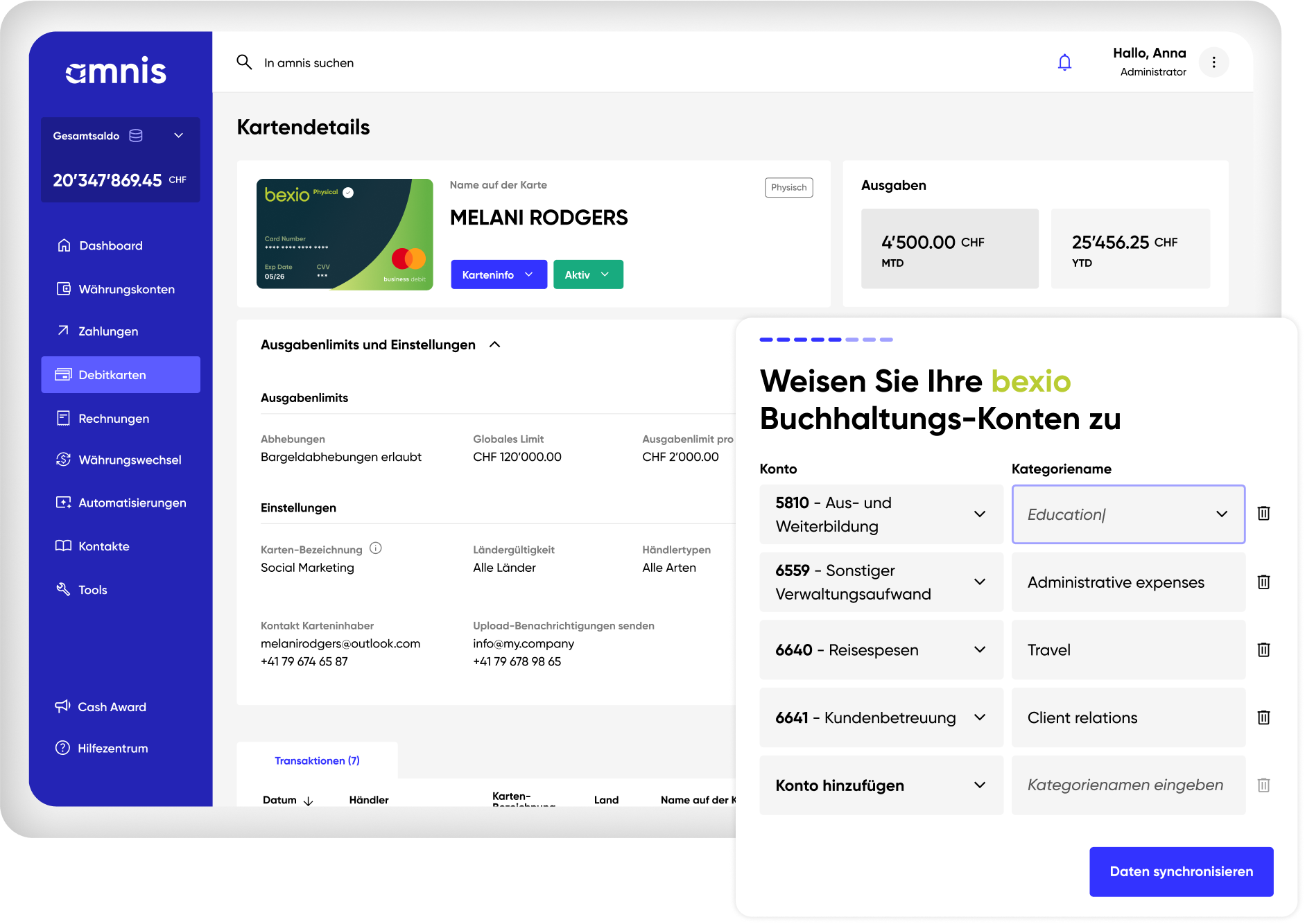Open the Karteninfo dropdown
Image resolution: width=1305 pixels, height=924 pixels.
(499, 274)
